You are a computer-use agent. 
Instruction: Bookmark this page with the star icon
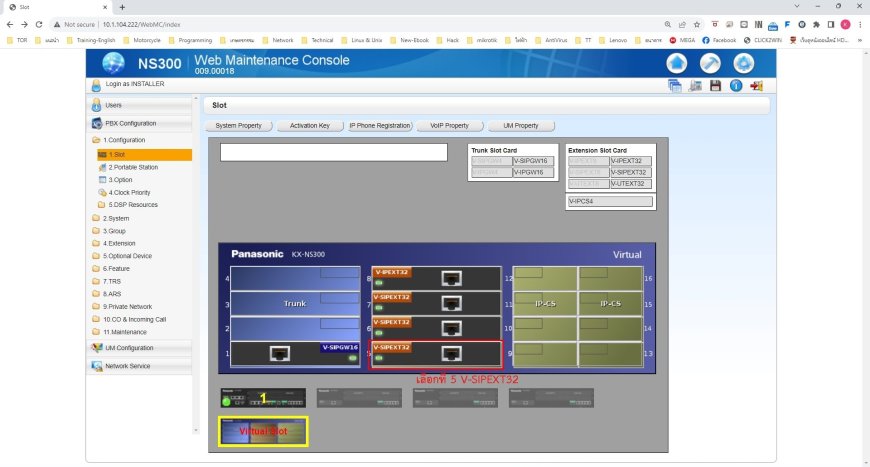[x=697, y=24]
